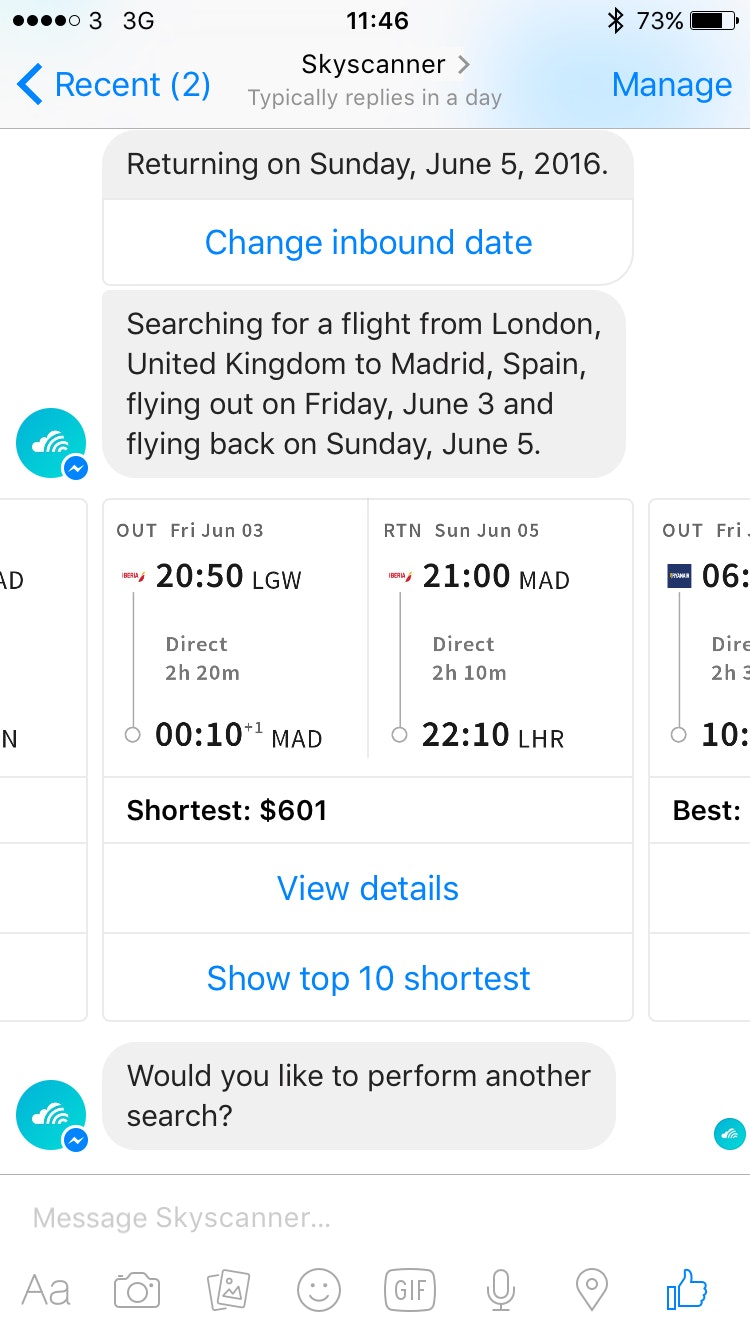Viewport: 750px width, 1334px height.
Task: Tap the Messenger badge on the avatar
Action: coord(75,466)
